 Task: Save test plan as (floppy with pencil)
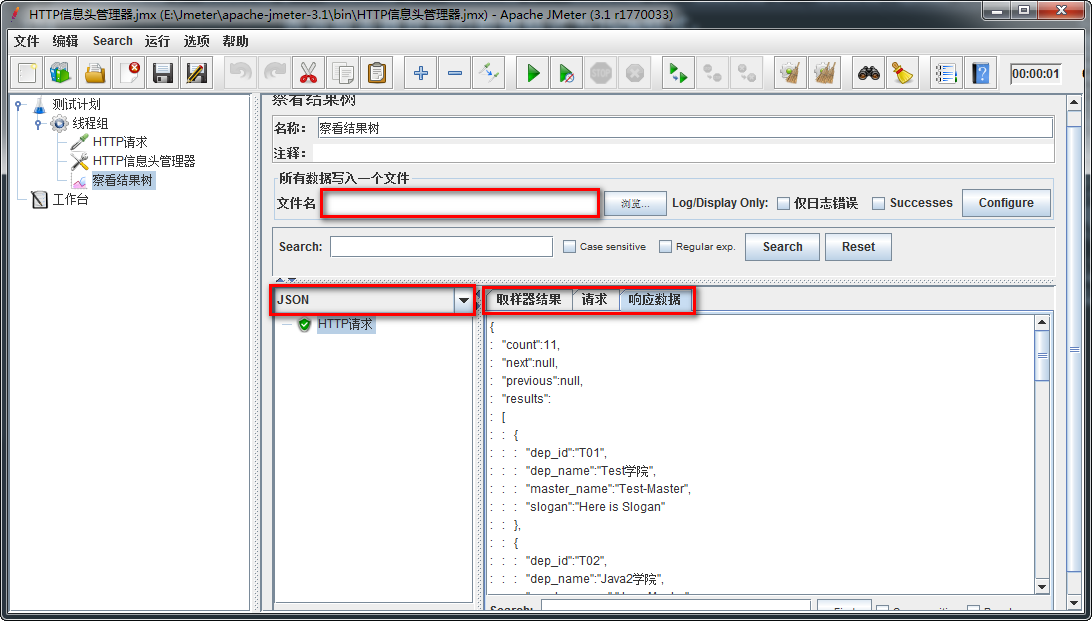(197, 72)
